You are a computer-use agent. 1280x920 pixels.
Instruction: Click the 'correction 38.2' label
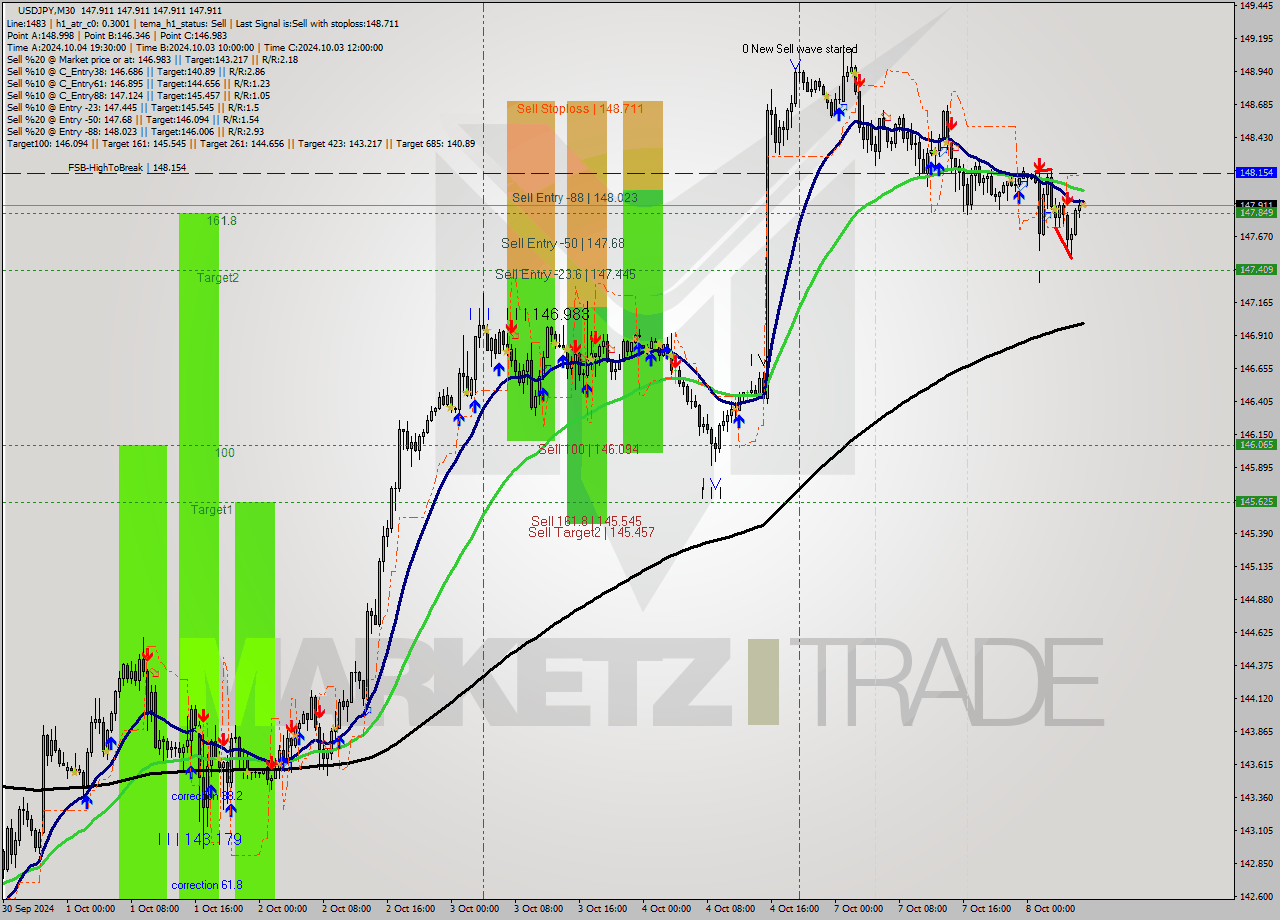tap(205, 796)
